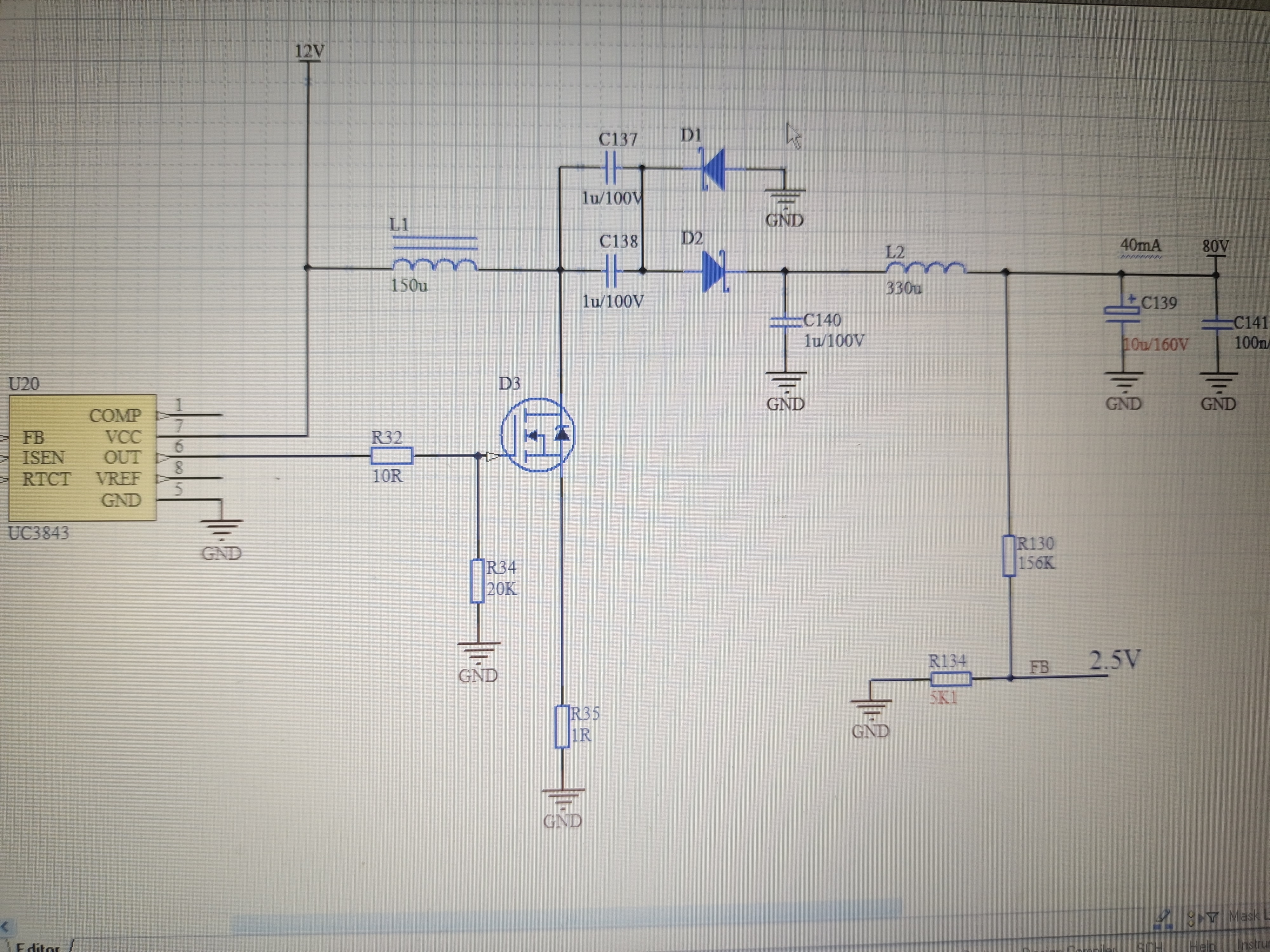Click the 2.5V text label

tap(1115, 660)
